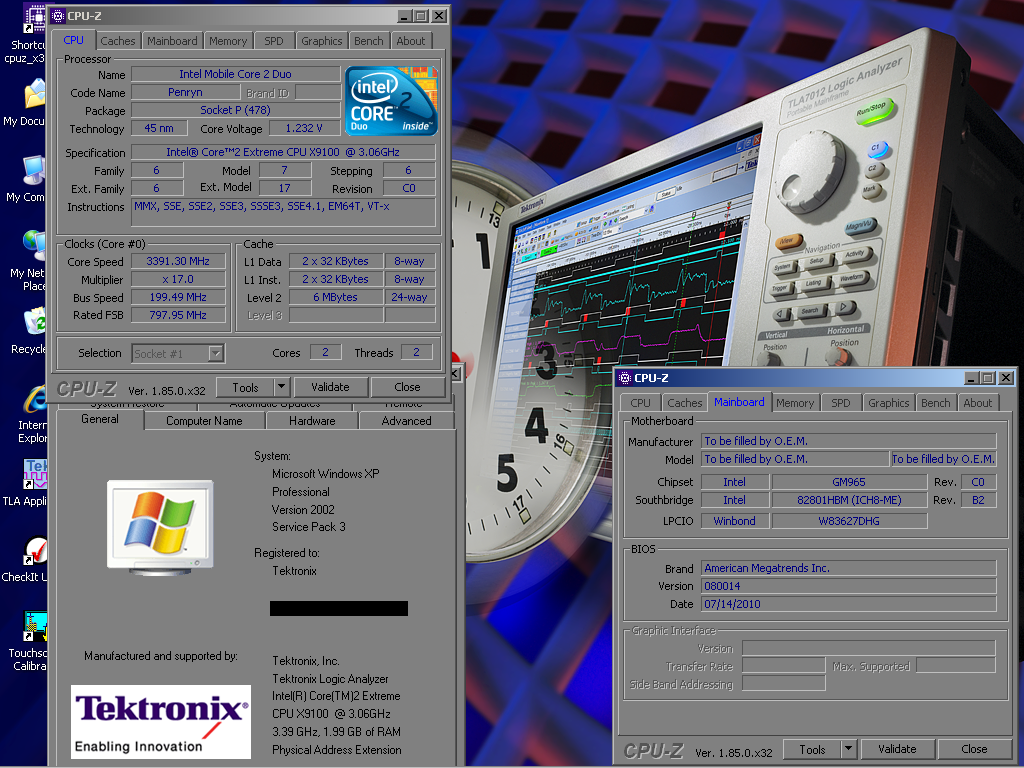Launch the TLA Application desktop shortcut
1024x768 pixels.
(35, 475)
